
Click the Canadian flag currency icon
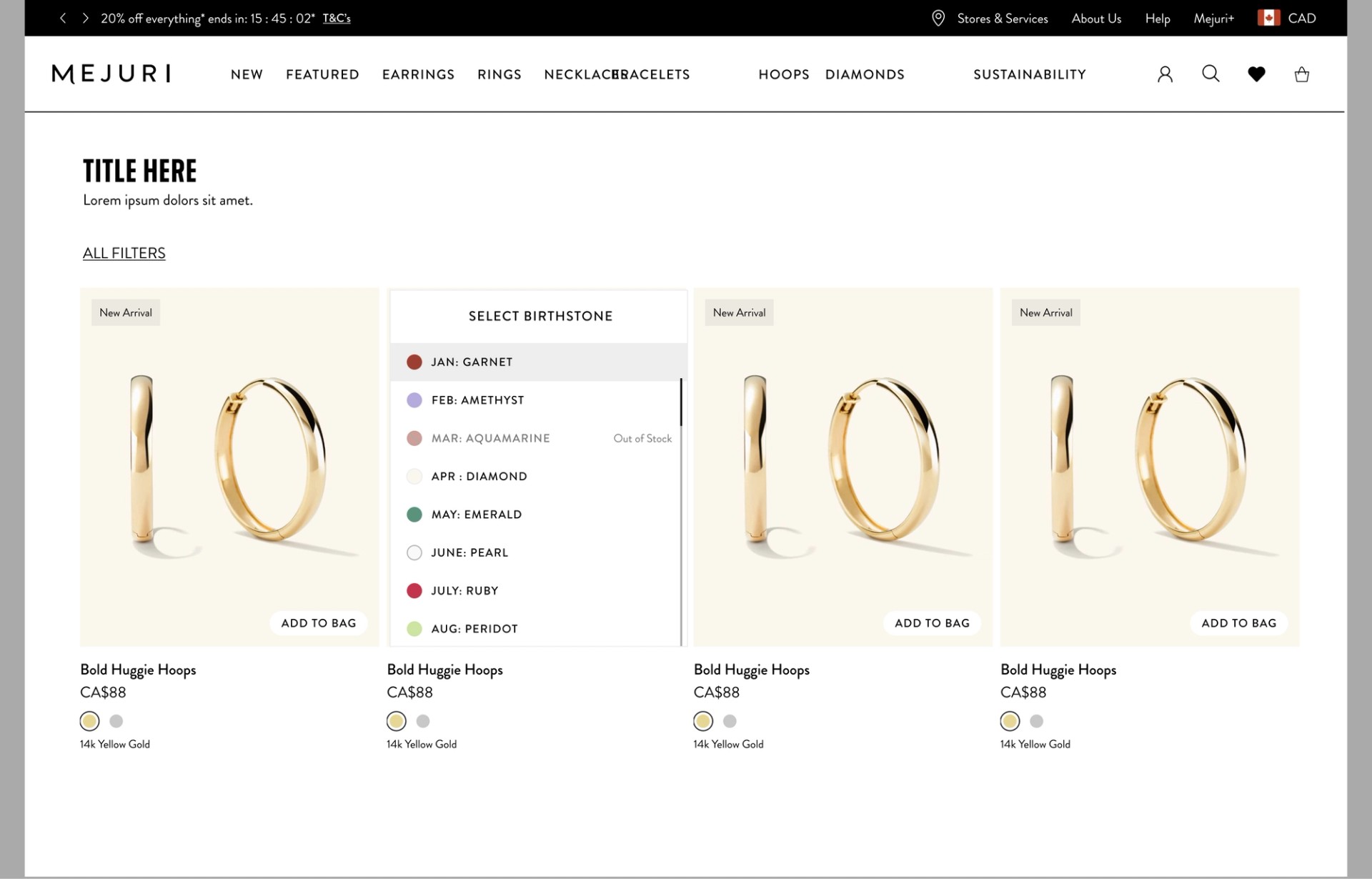click(1268, 19)
